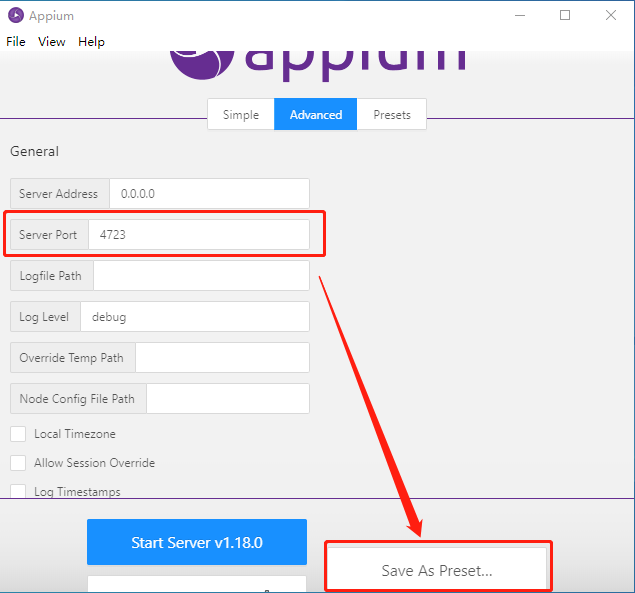635x593 pixels.
Task: Maximize the Appium window
Action: (565, 15)
